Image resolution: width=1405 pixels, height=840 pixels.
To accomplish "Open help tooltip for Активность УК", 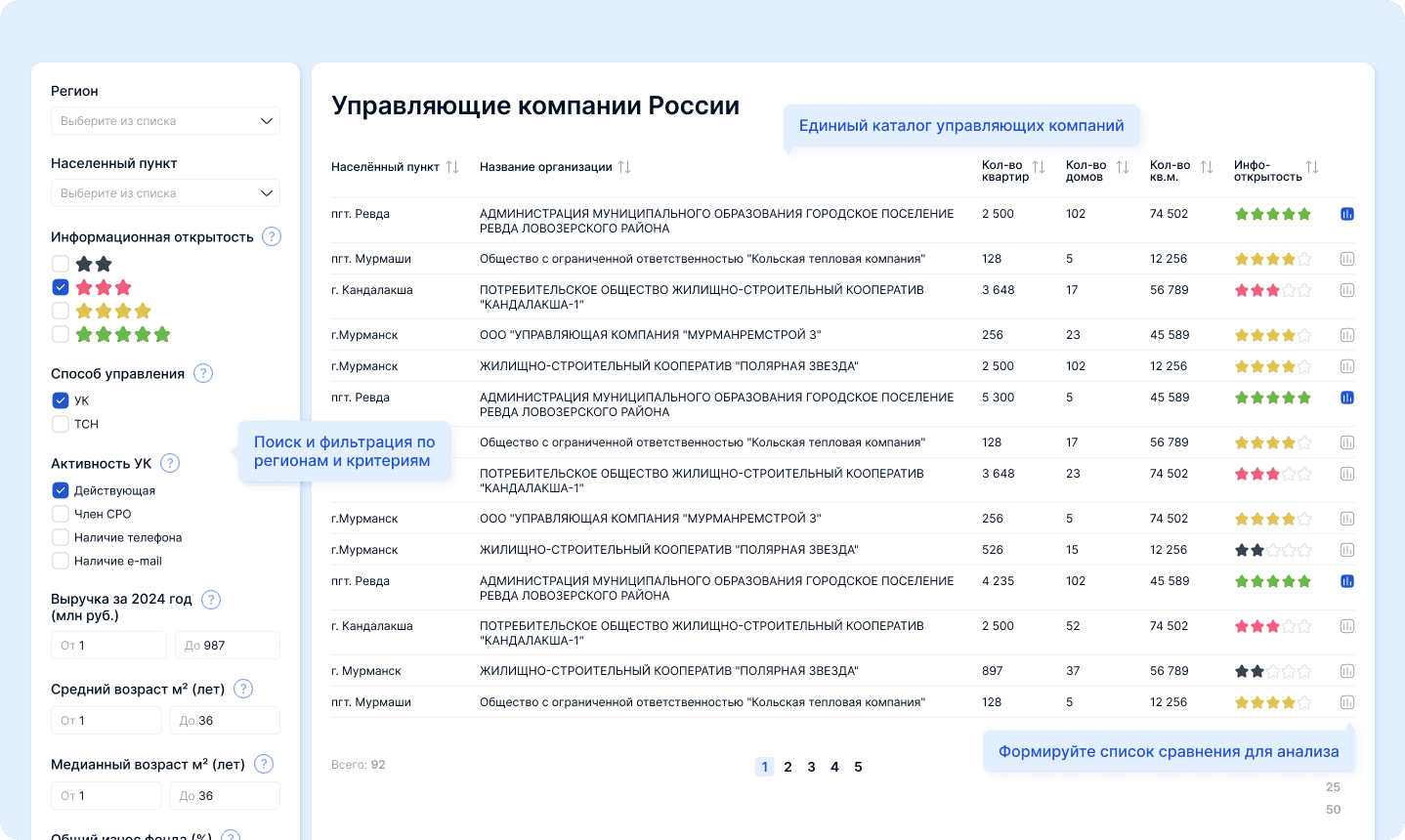I will click(x=170, y=462).
